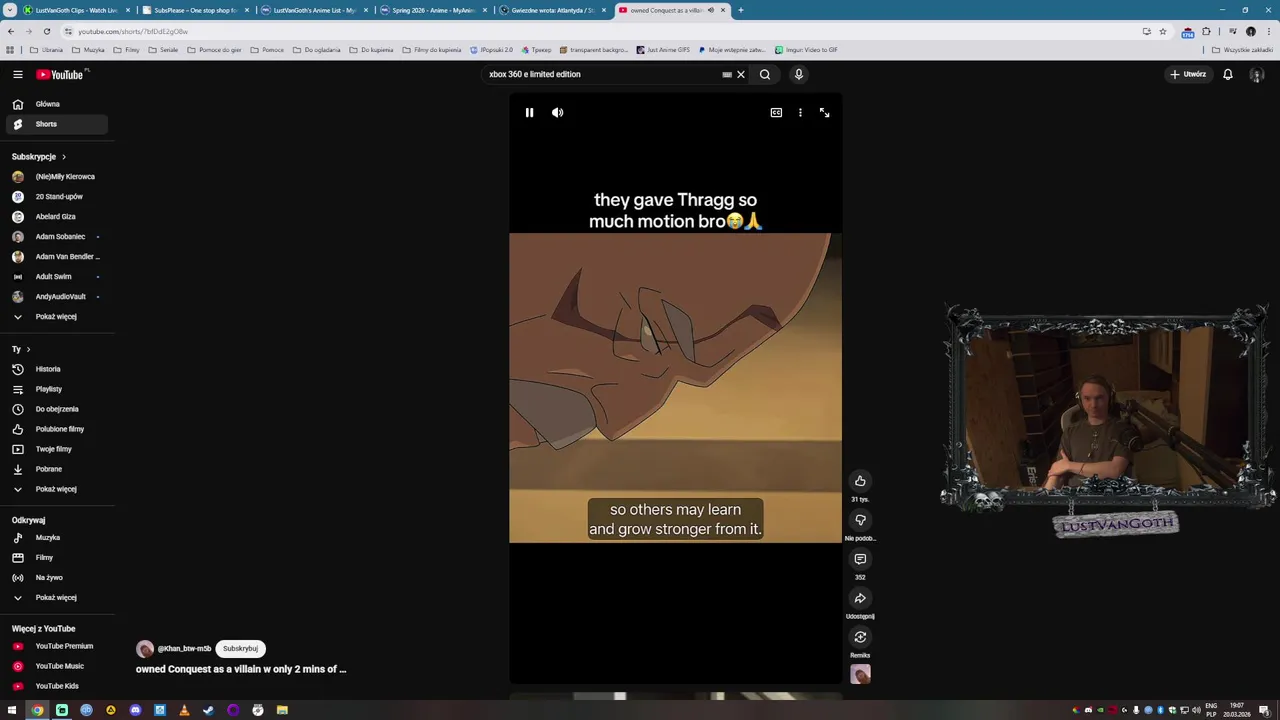Switch to Spring 2026 Anime tab
This screenshot has height=720, width=1280.
click(x=433, y=10)
